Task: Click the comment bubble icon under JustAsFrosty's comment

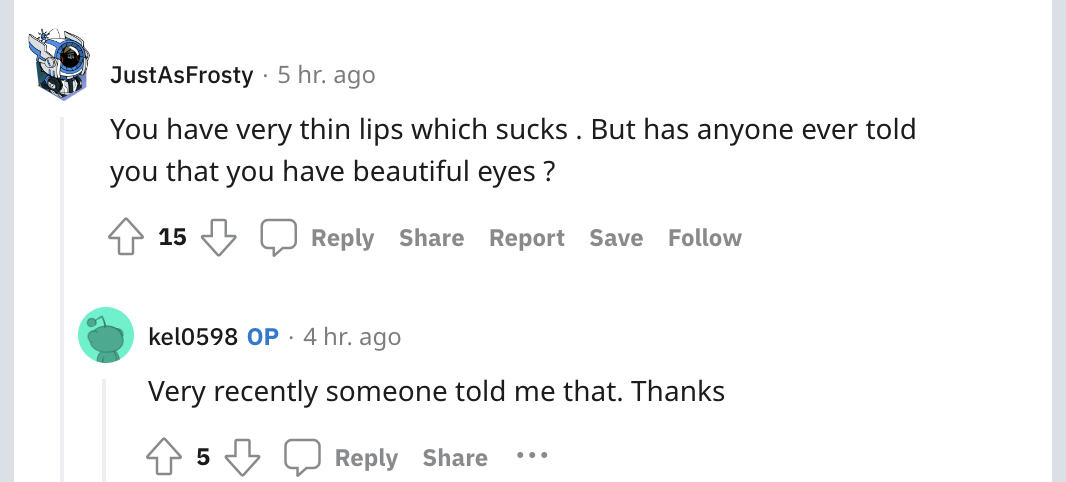Action: (279, 237)
